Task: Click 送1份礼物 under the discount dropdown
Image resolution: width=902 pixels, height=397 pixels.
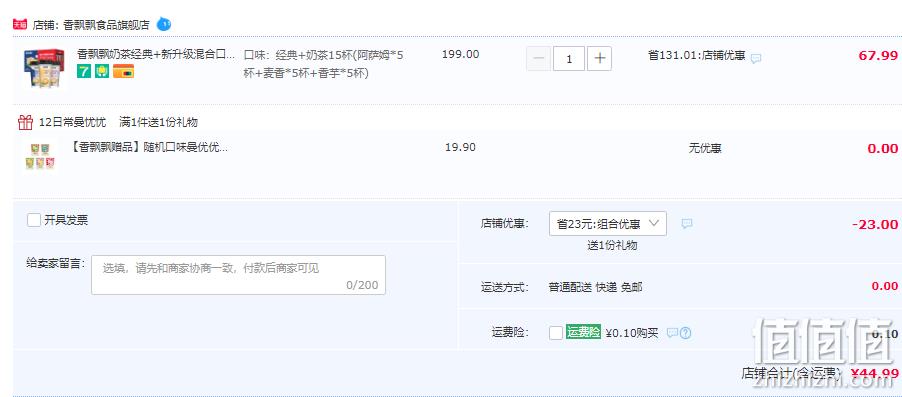Action: (x=612, y=245)
